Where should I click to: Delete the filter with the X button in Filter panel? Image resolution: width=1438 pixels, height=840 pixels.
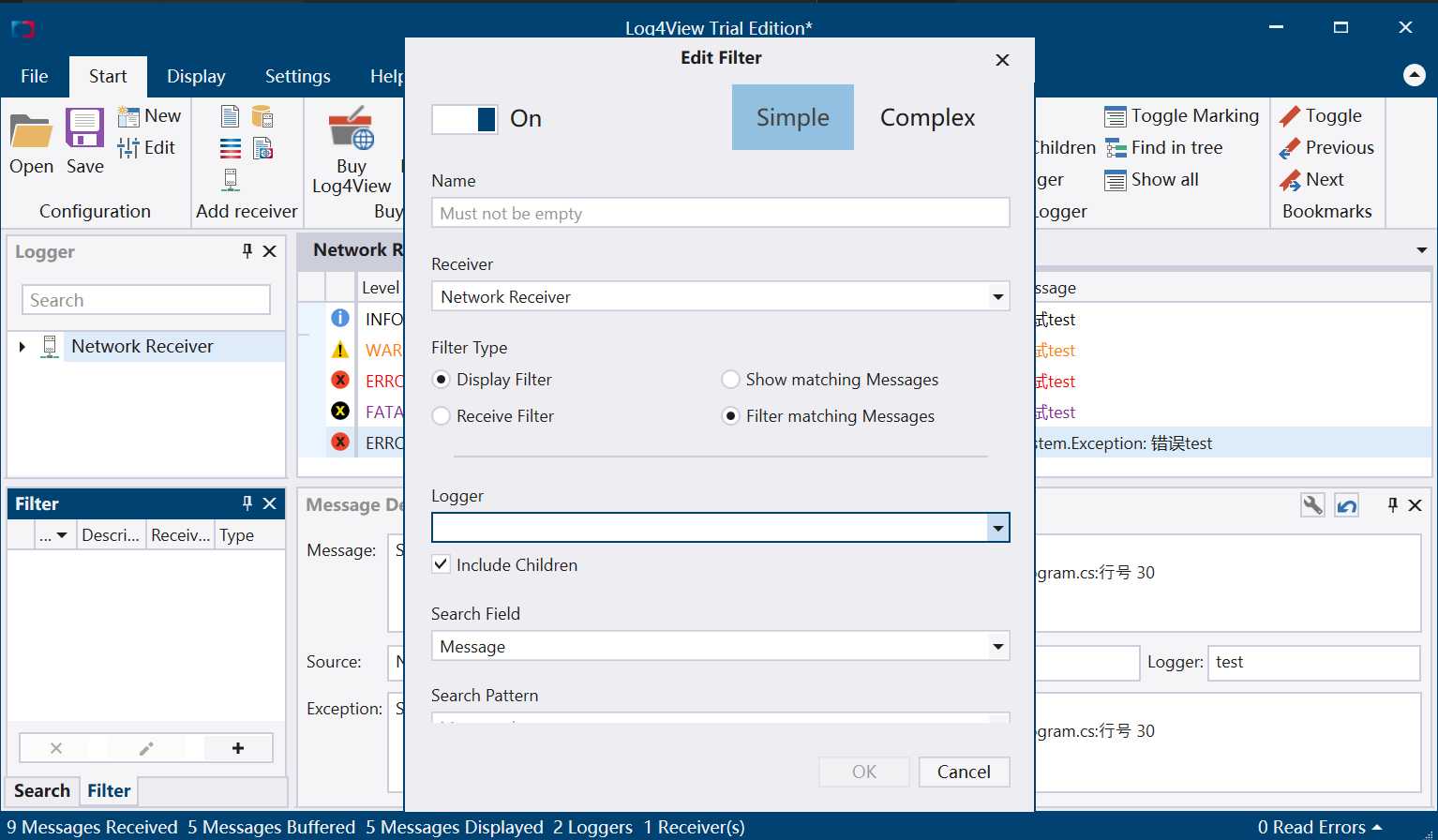(56, 748)
